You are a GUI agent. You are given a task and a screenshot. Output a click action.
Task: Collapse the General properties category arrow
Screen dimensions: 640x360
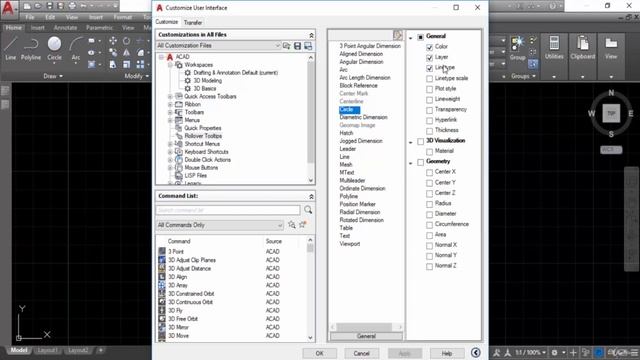pyautogui.click(x=411, y=38)
